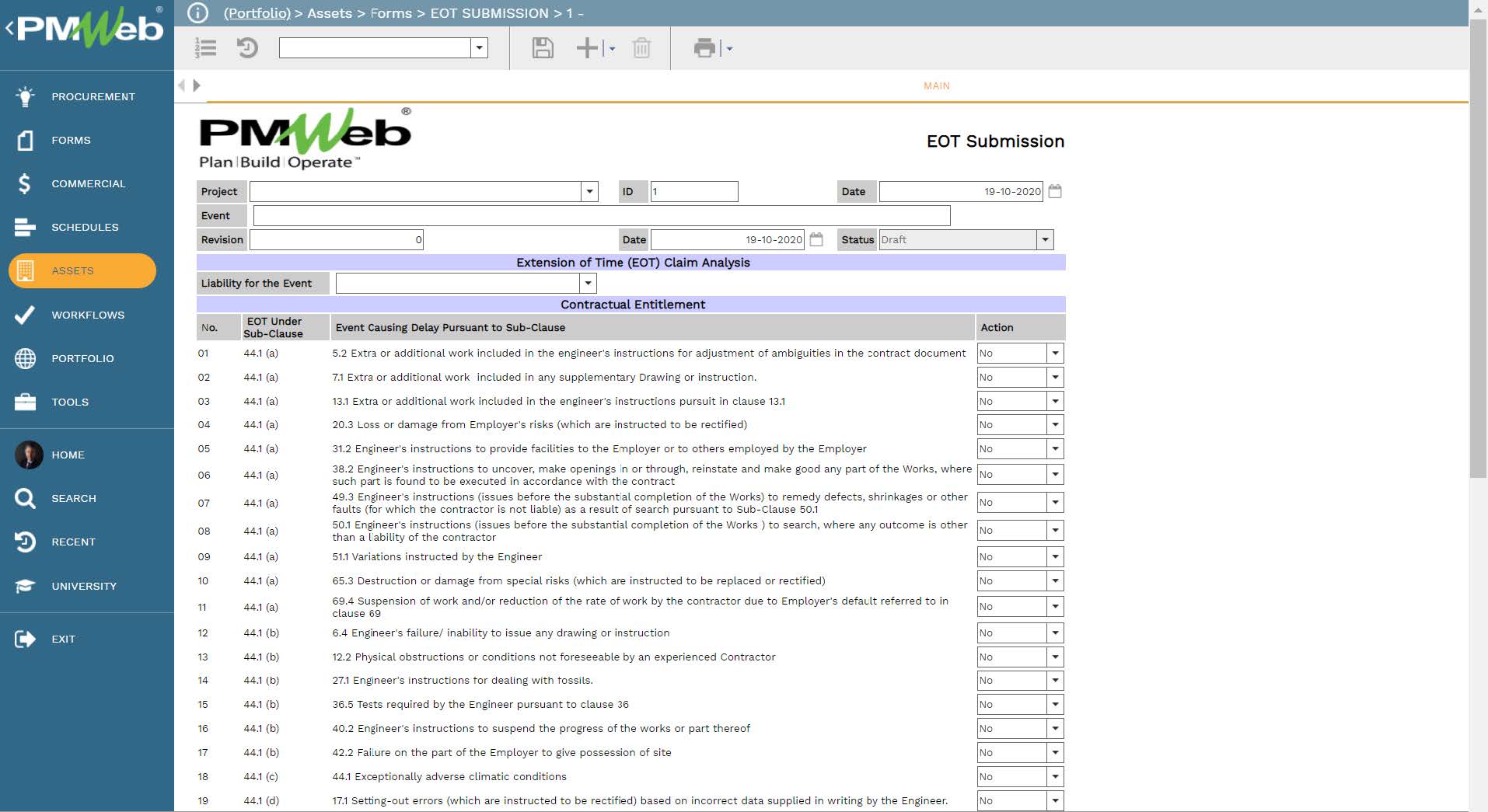Open University graduation cap icon
Image resolution: width=1488 pixels, height=812 pixels.
tap(25, 586)
